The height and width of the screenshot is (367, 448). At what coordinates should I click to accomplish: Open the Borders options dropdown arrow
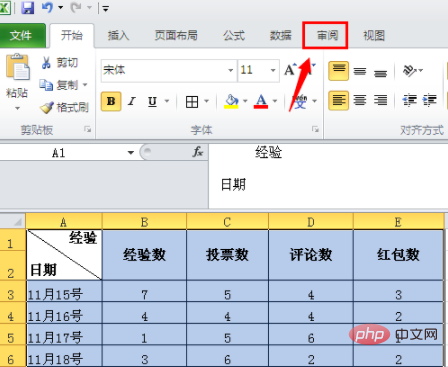pos(207,101)
